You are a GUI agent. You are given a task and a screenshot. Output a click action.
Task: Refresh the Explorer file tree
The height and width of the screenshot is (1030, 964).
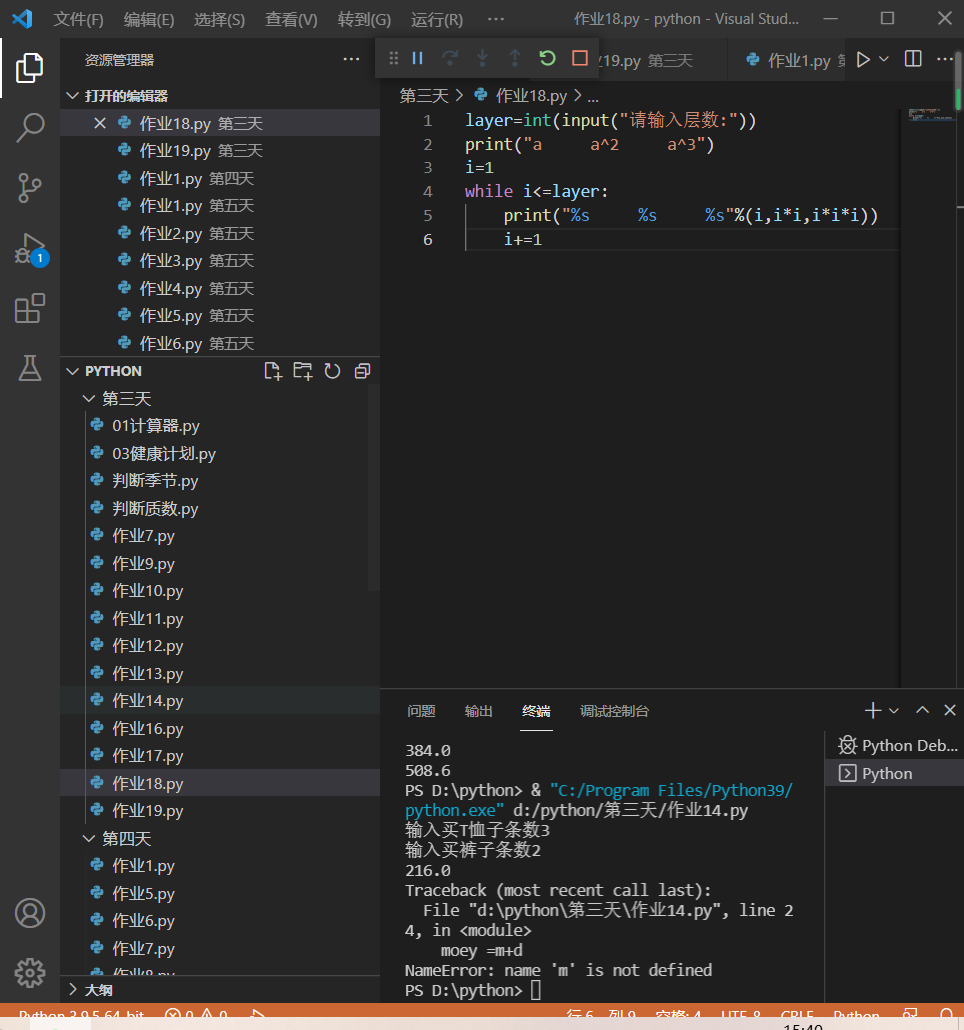(332, 371)
